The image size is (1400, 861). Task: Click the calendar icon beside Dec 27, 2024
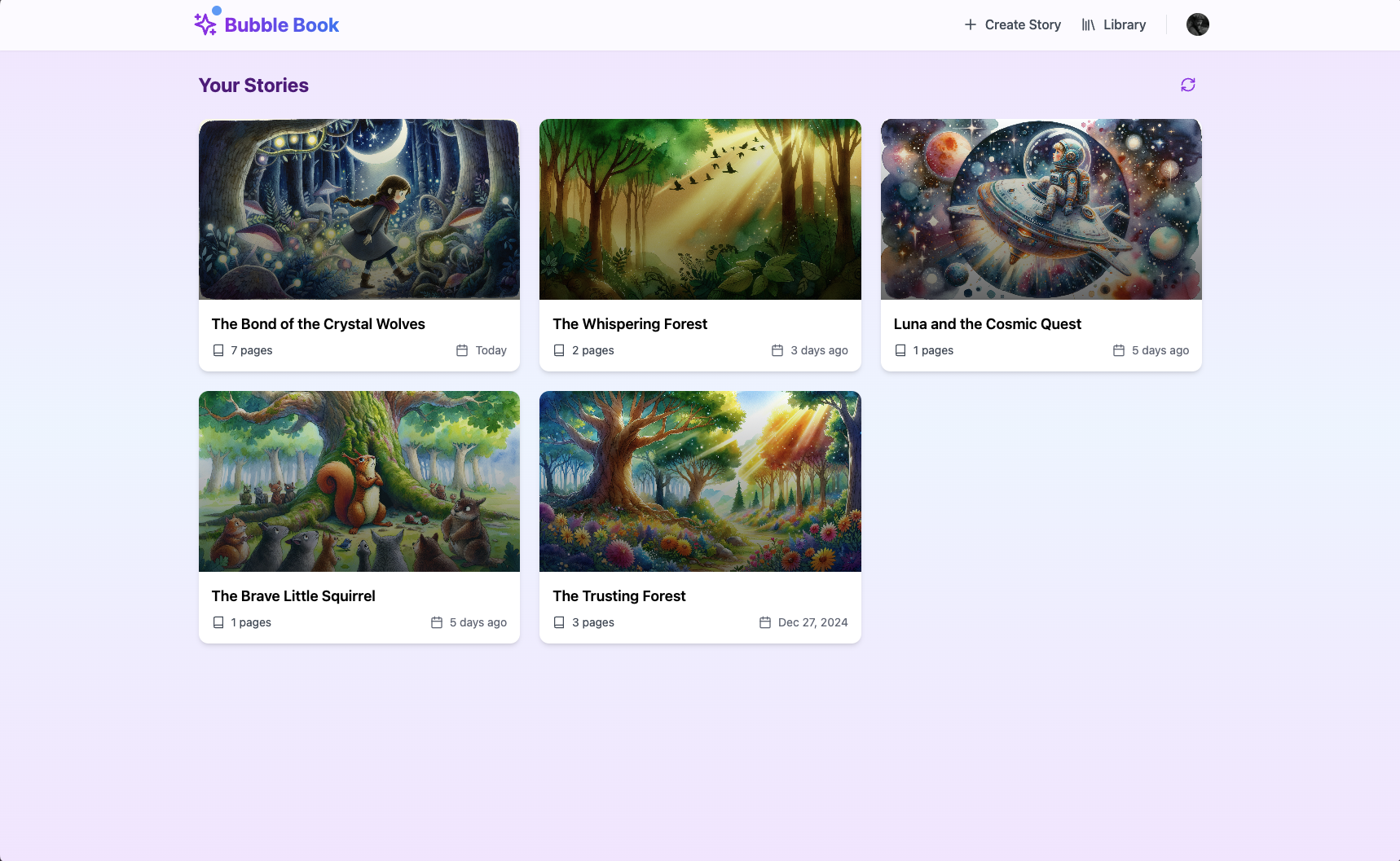[765, 622]
